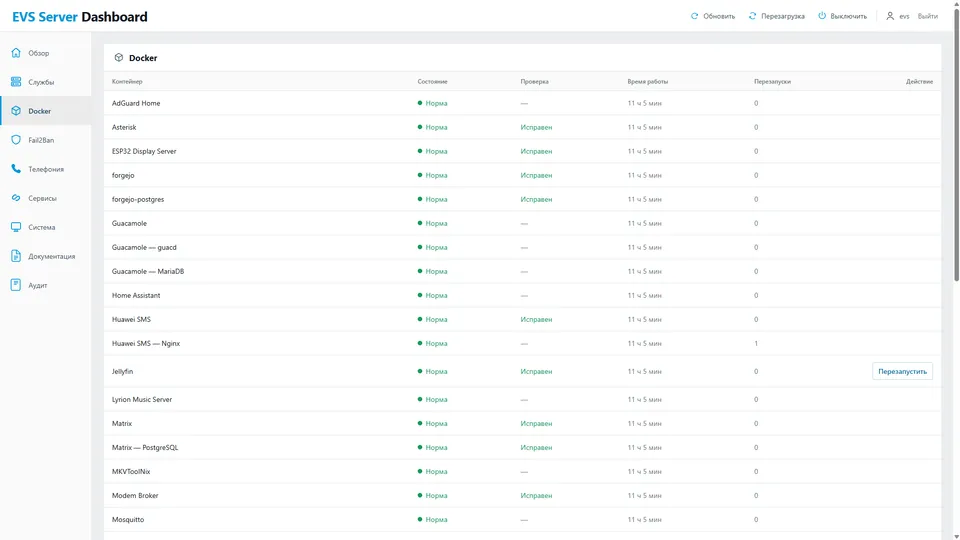Click the Docker cube icon in sidebar
The width and height of the screenshot is (960, 540).
[16, 111]
